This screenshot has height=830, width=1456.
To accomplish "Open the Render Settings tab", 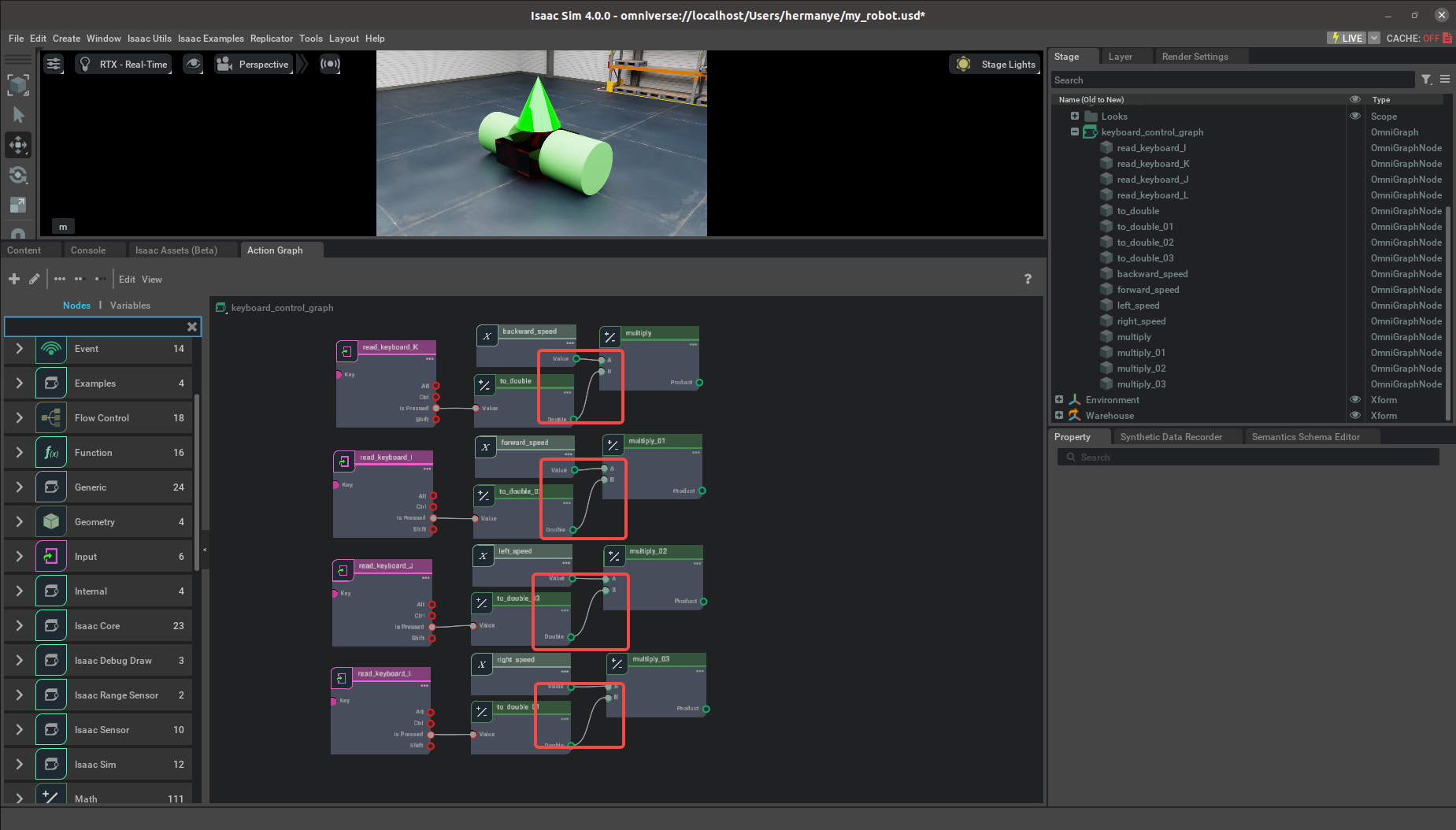I will pos(1195,56).
